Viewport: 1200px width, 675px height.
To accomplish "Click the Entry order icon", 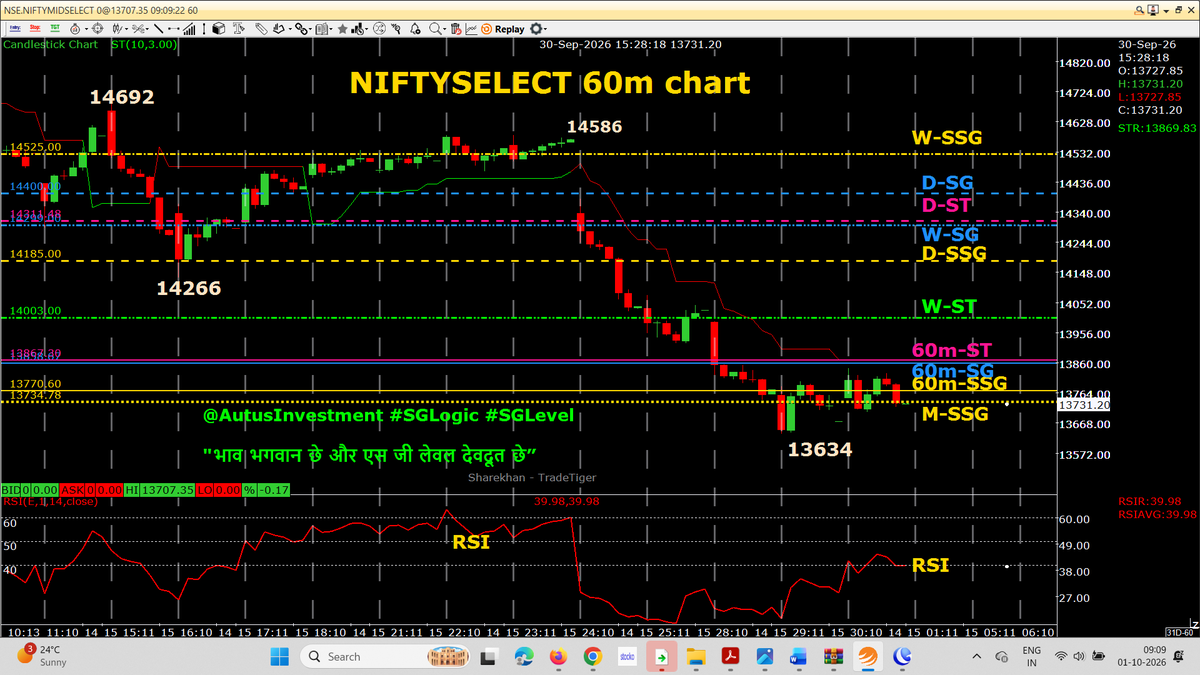I will point(15,29).
